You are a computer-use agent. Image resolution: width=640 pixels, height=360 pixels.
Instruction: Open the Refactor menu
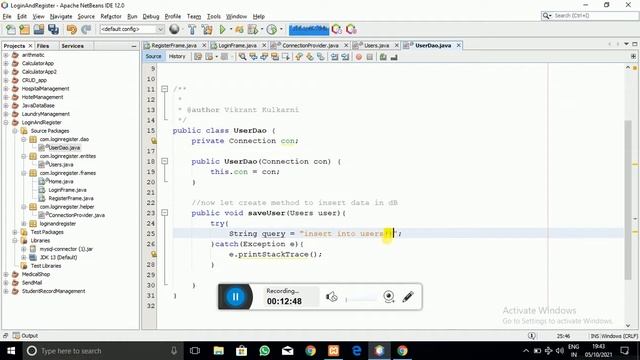coord(111,16)
